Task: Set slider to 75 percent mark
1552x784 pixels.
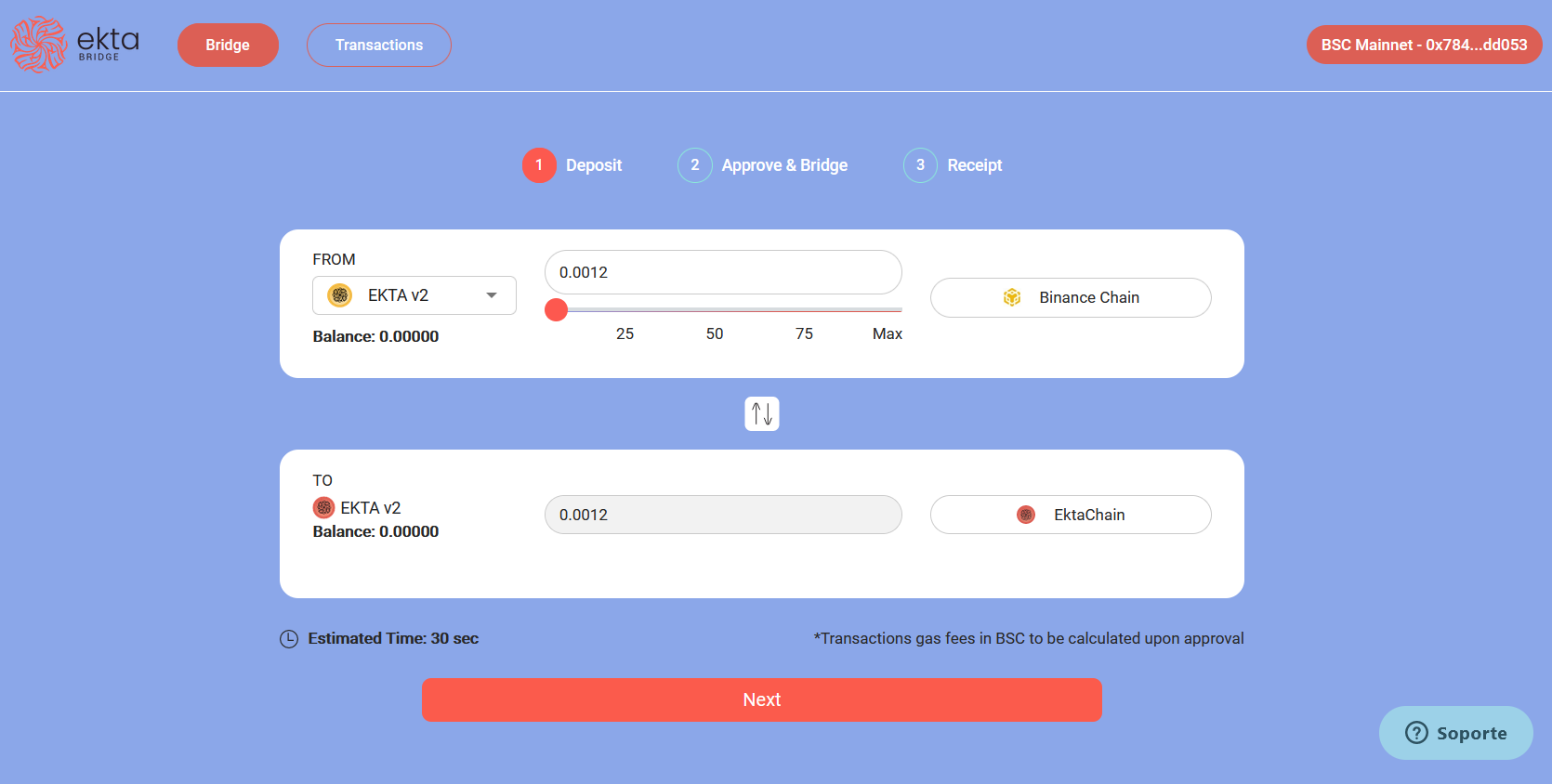Action: point(805,333)
